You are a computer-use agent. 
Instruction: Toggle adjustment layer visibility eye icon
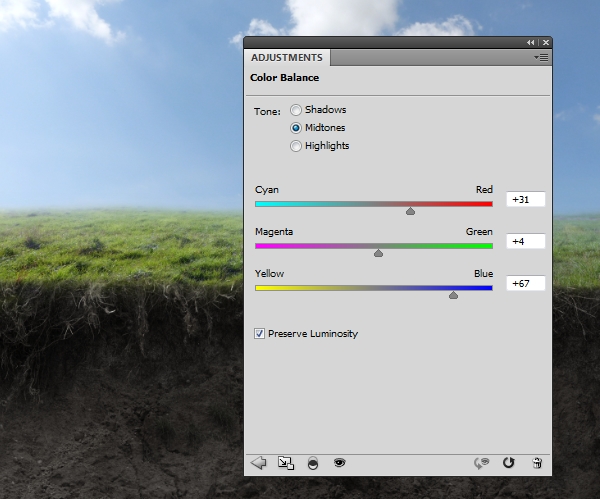click(x=339, y=463)
